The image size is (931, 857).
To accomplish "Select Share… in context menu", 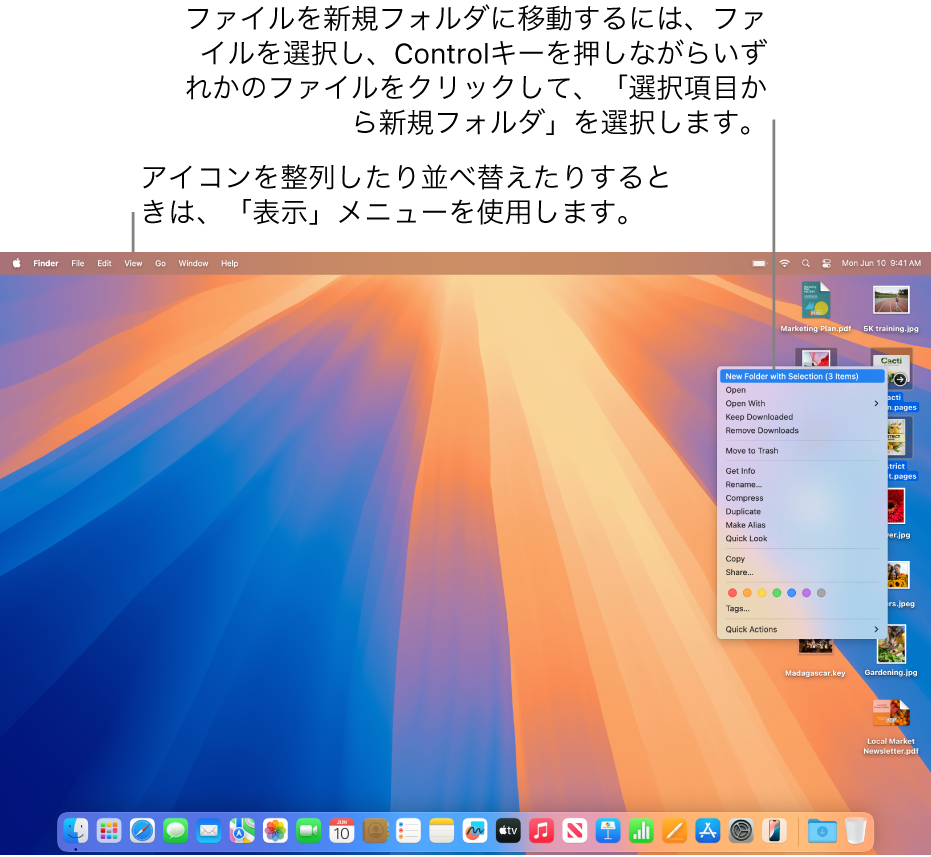I will coord(802,573).
